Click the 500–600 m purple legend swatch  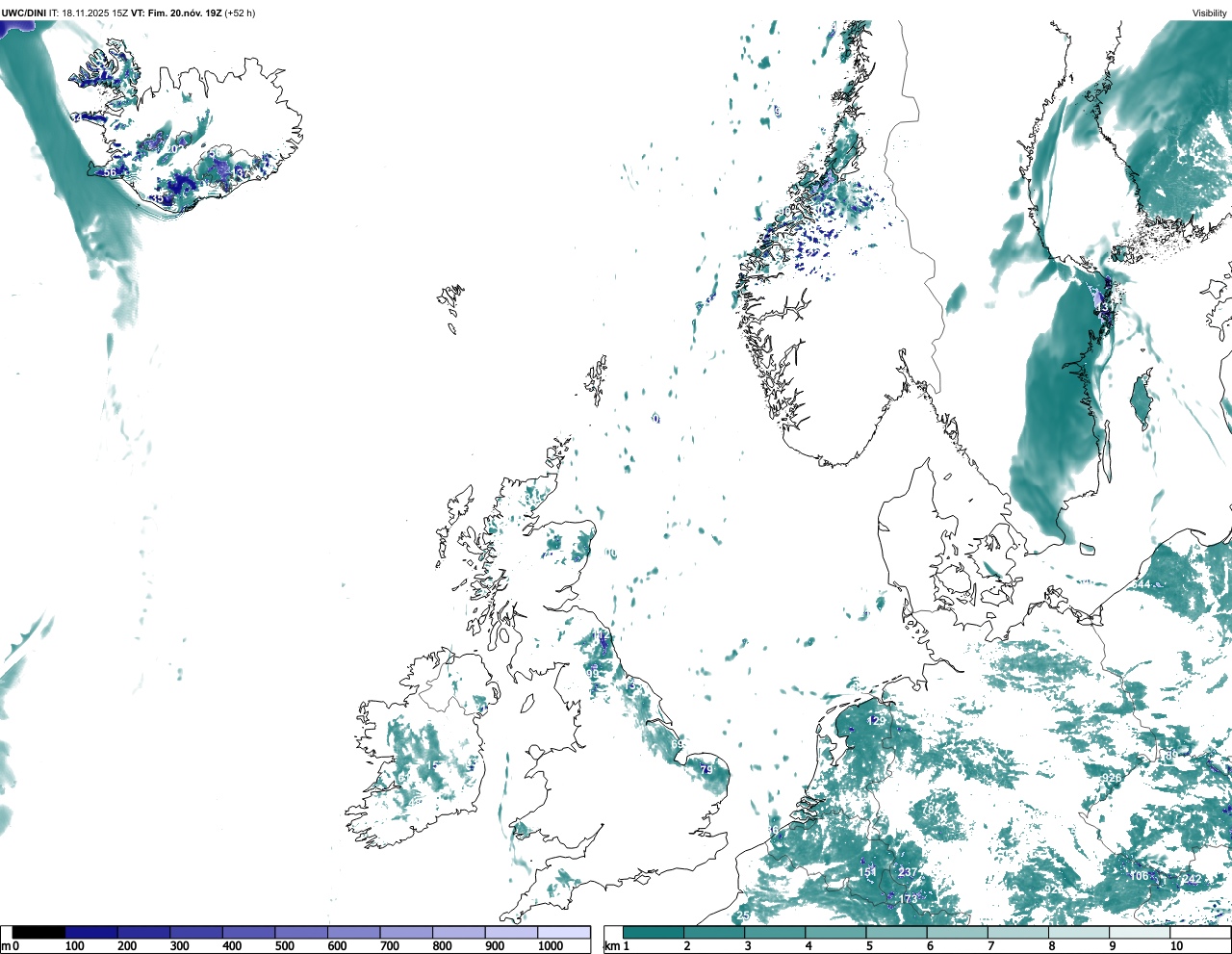pyautogui.click(x=301, y=932)
